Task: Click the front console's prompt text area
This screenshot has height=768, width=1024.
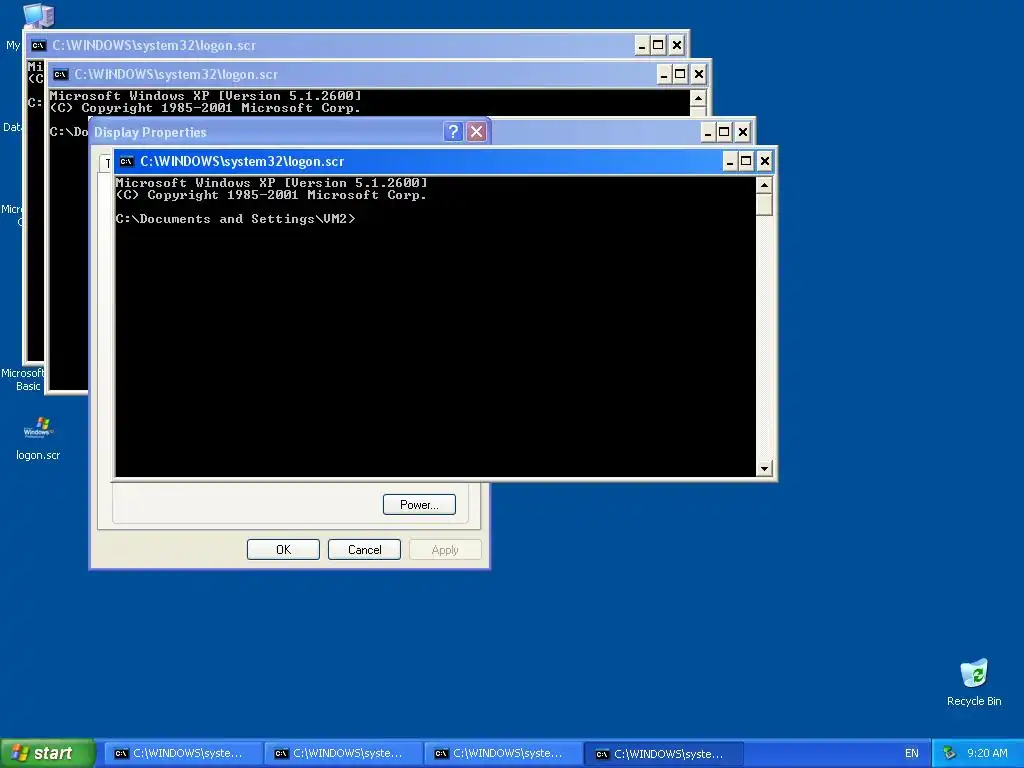Action: tap(236, 219)
